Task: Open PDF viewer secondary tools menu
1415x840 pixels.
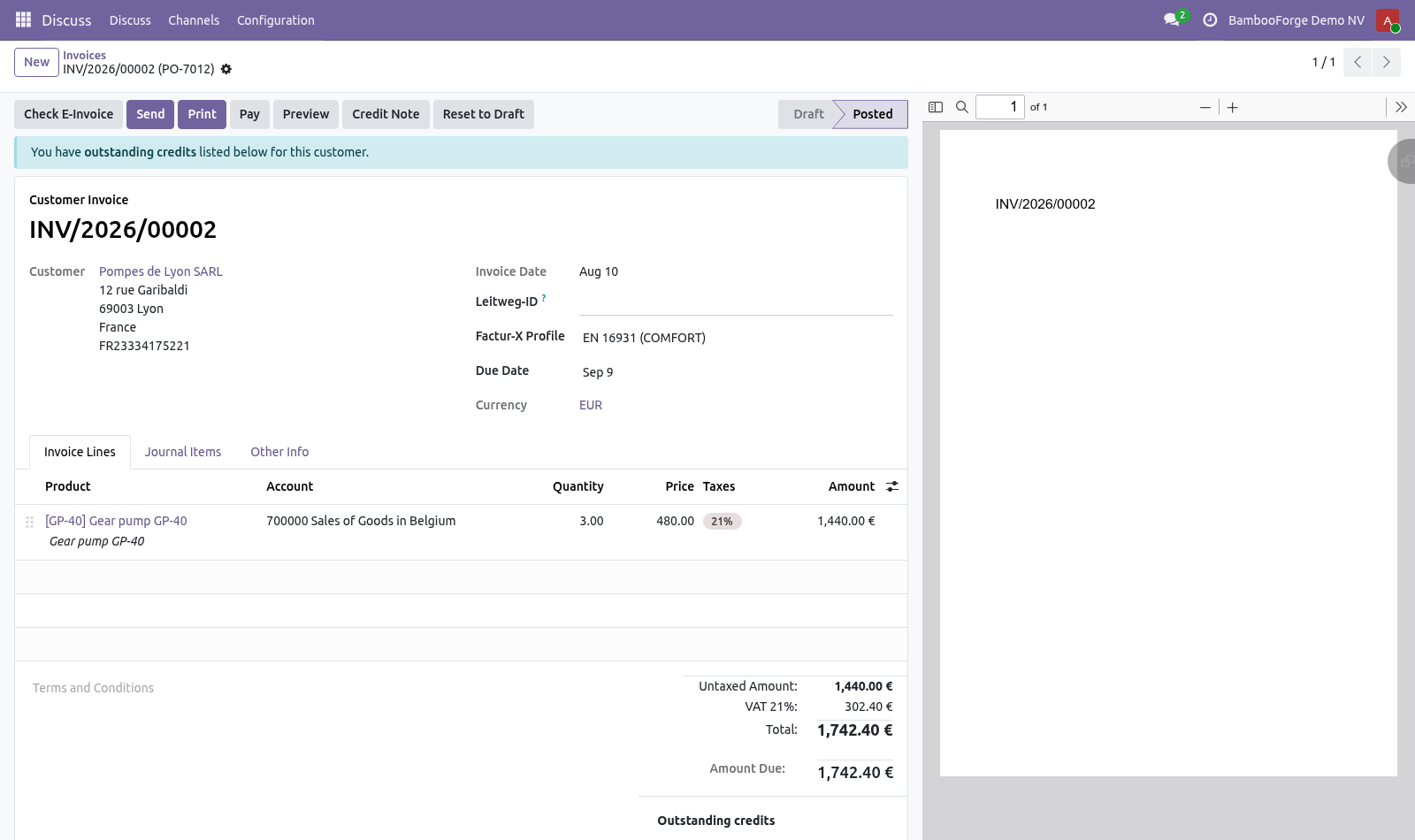Action: [1401, 107]
